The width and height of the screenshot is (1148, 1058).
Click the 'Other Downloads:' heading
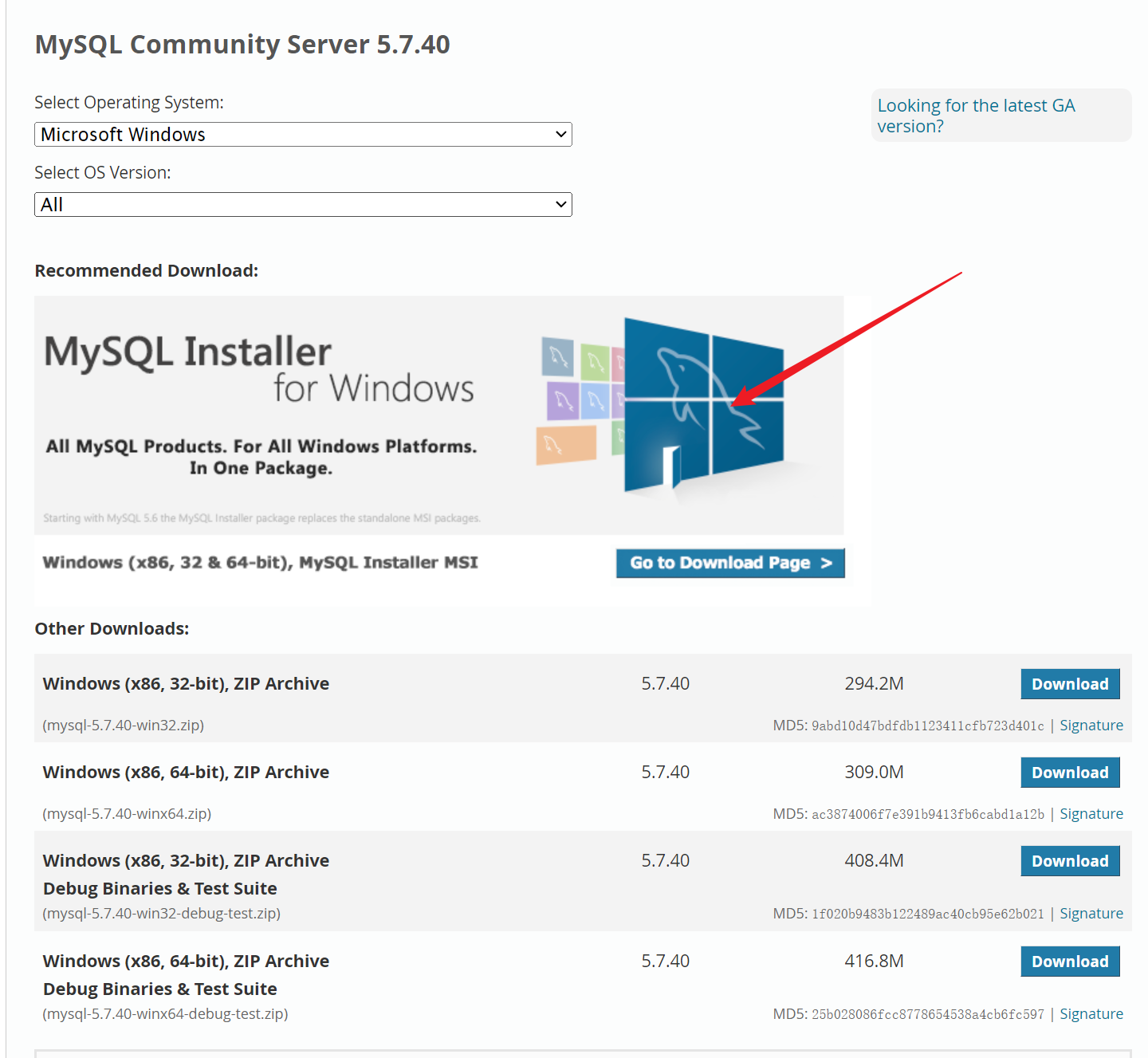(112, 629)
